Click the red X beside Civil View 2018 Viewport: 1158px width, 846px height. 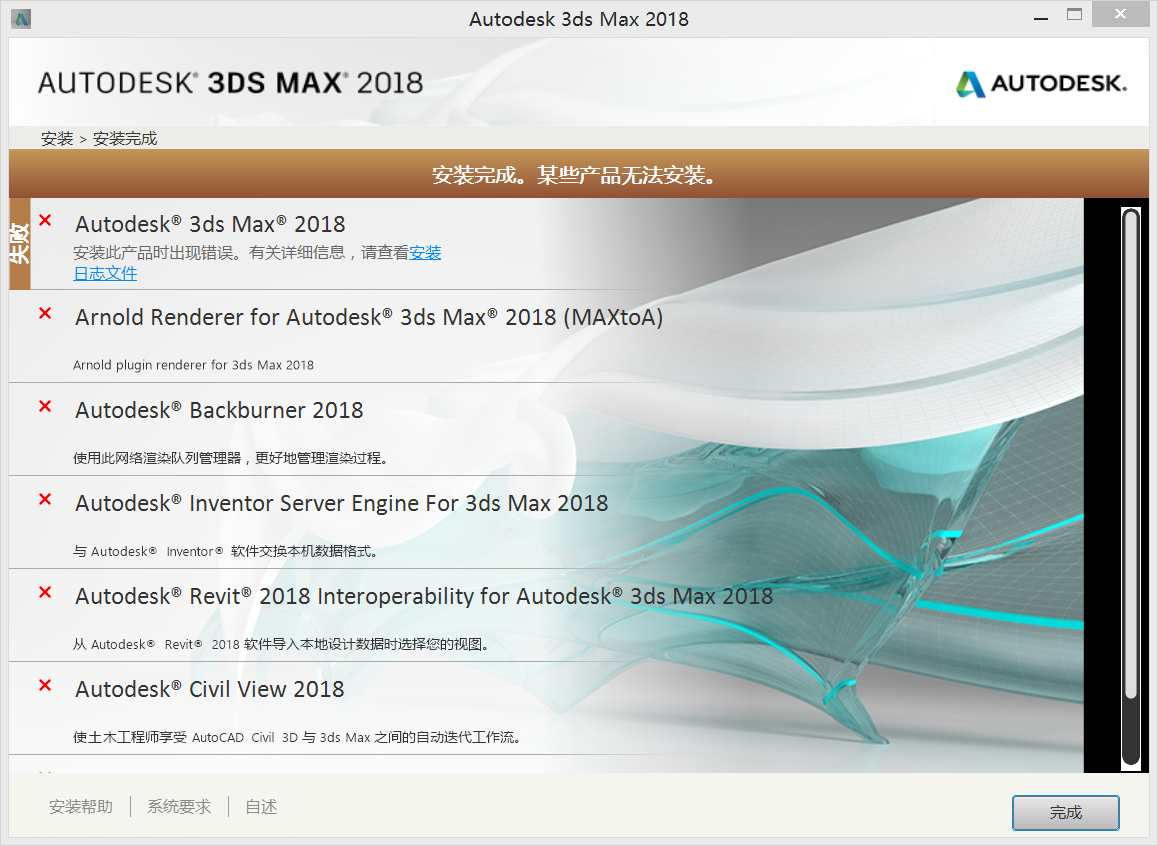(45, 685)
